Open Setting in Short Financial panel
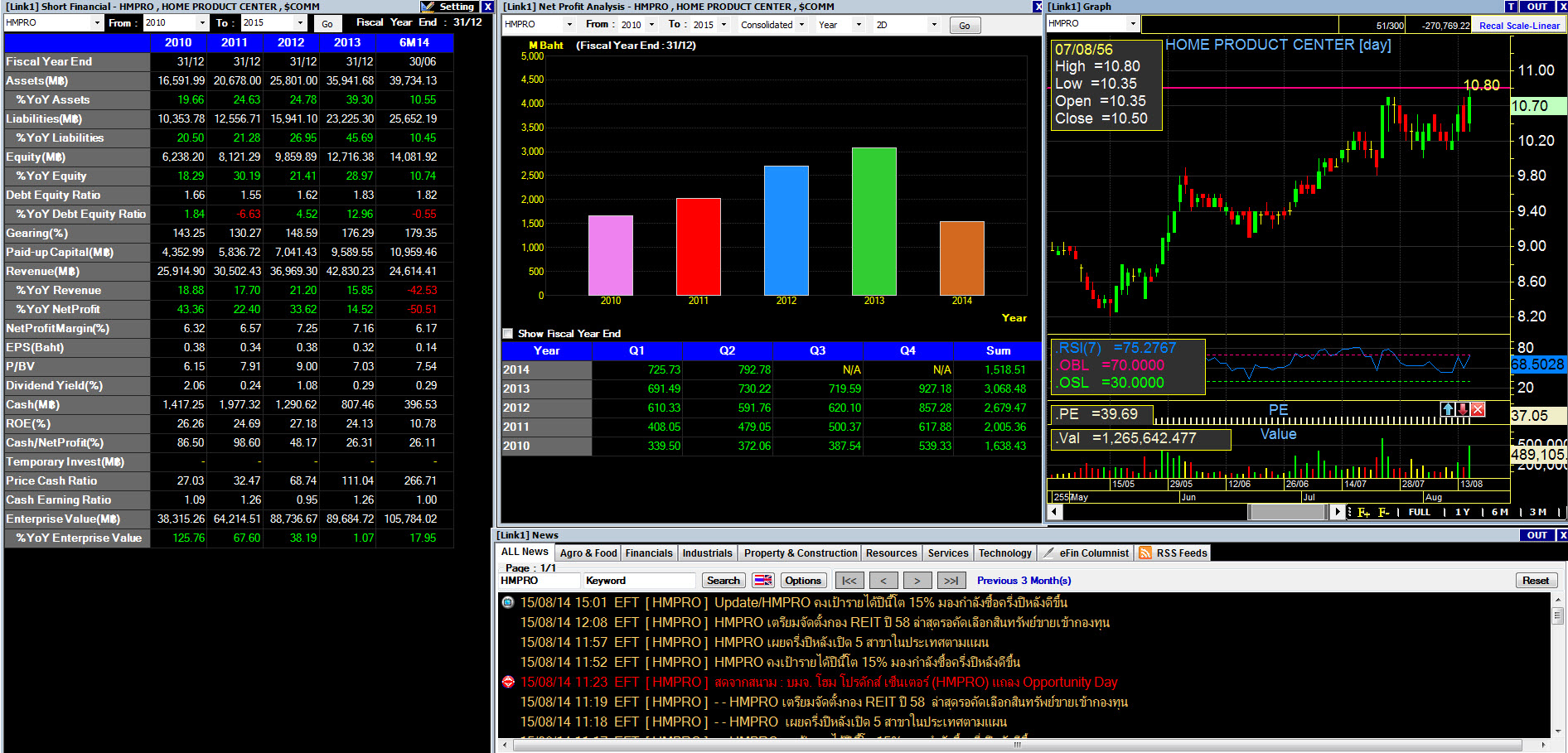 click(448, 7)
